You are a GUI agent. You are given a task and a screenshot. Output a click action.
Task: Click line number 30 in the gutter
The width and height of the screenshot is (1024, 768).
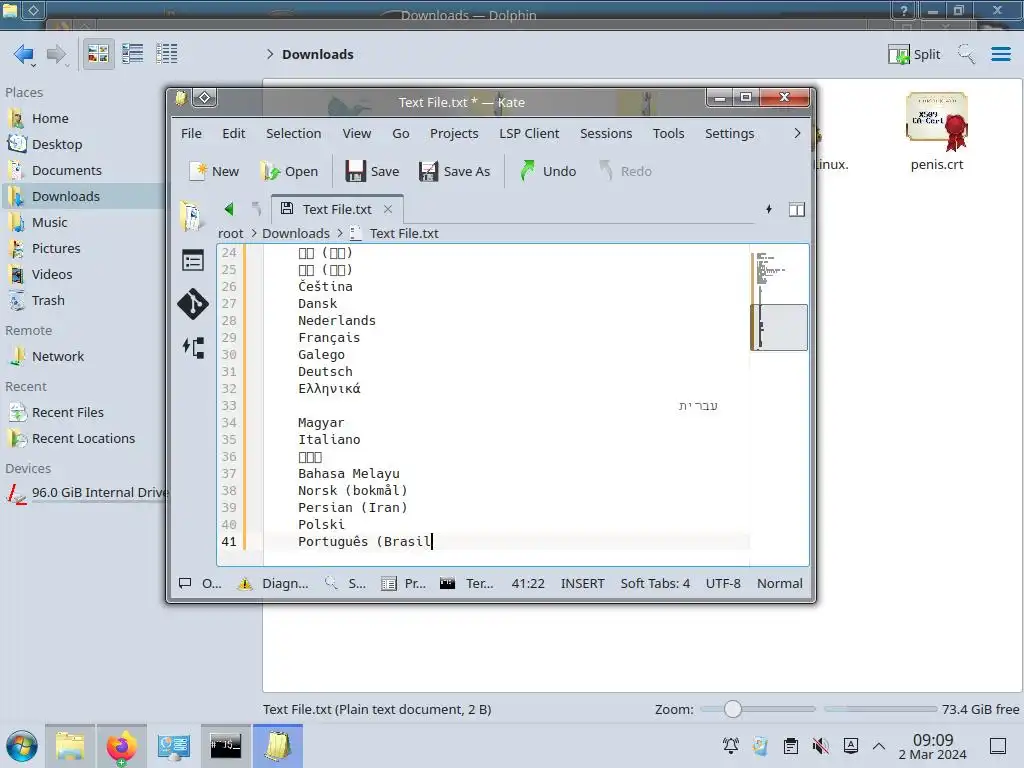click(229, 355)
